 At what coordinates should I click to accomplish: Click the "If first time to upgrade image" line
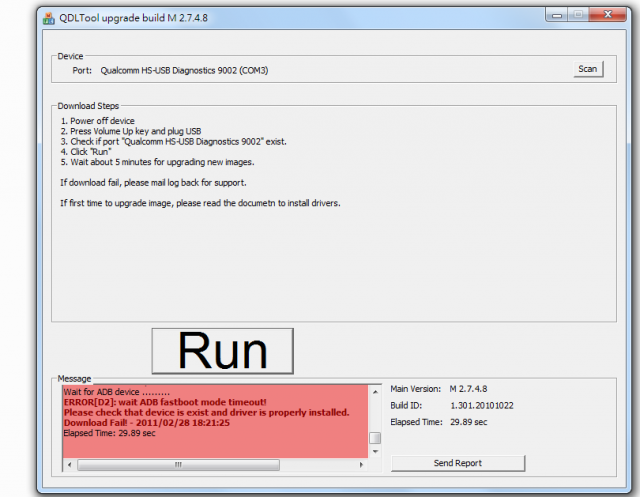pos(200,203)
